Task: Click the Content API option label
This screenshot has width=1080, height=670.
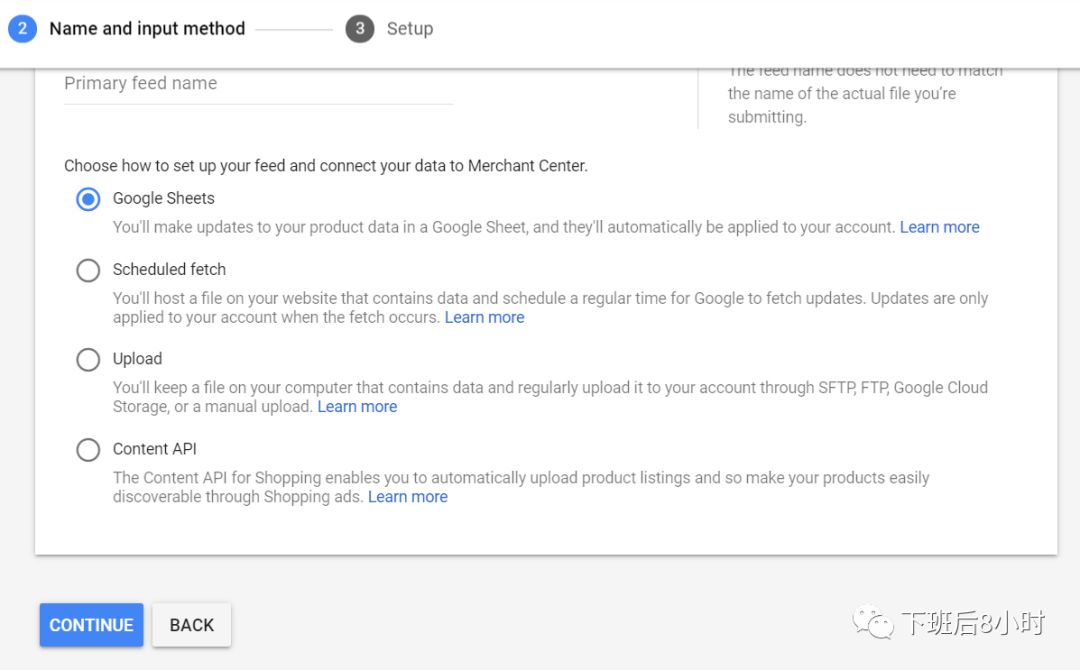Action: 155,449
